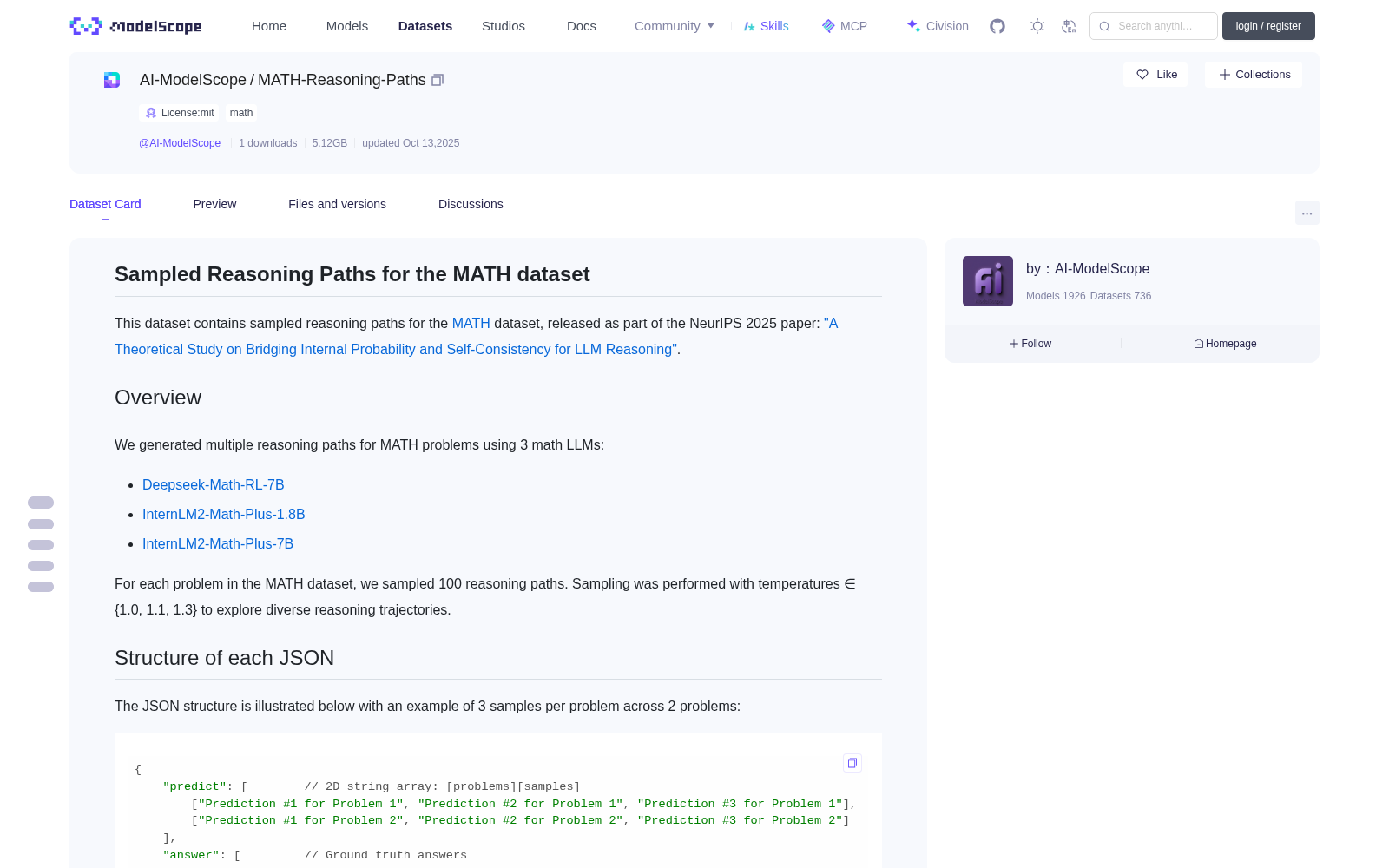1389x868 pixels.
Task: Open Skills in top navigation
Action: (766, 26)
